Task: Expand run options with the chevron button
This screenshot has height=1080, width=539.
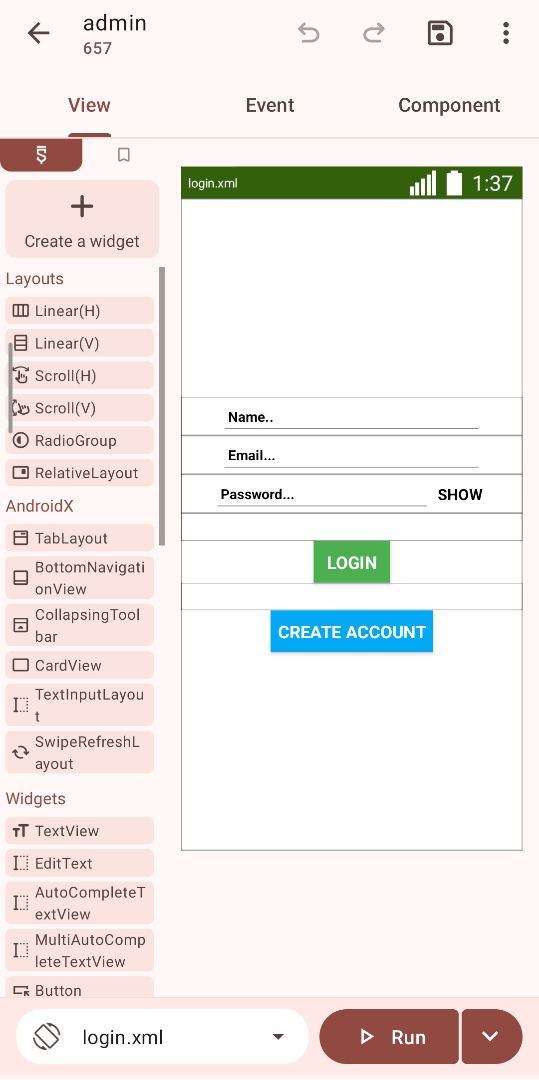Action: 492,1037
